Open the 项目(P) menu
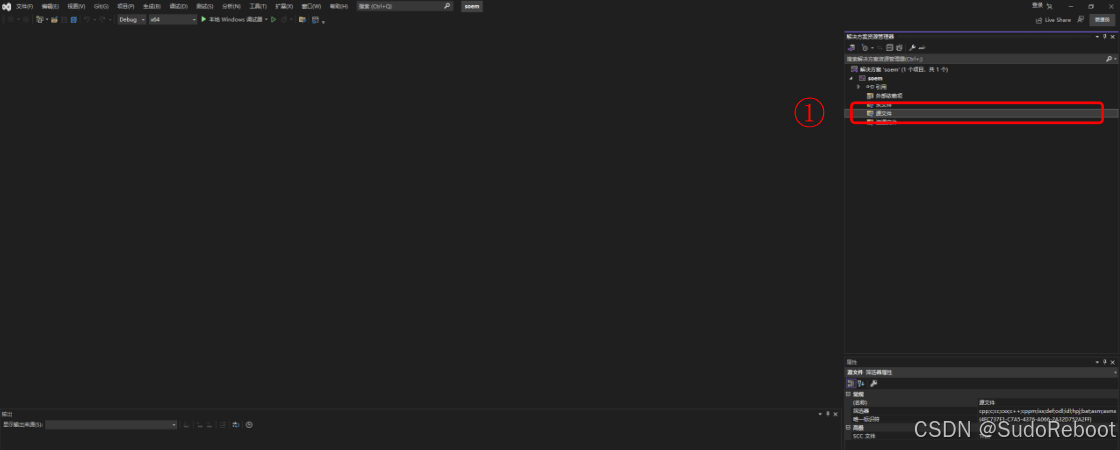 tap(126, 6)
